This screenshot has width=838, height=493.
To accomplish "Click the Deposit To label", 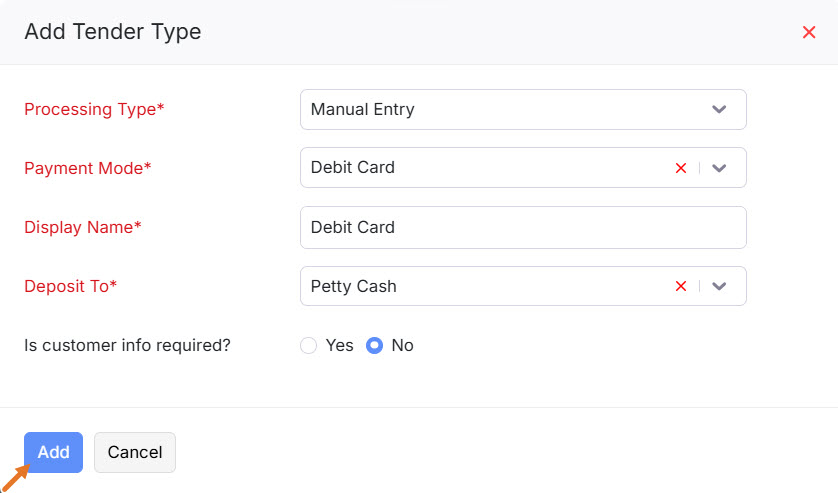I will click(71, 286).
